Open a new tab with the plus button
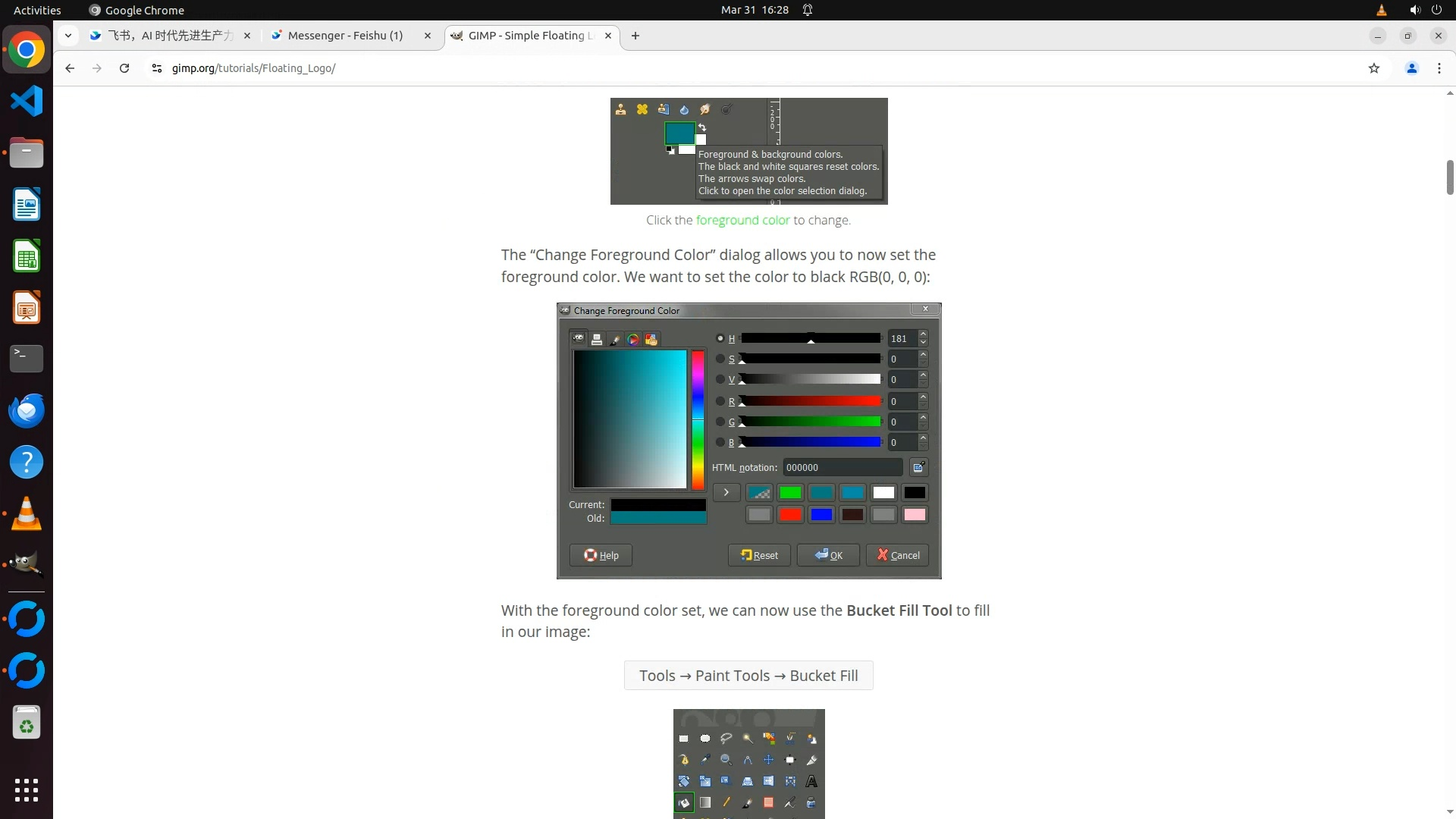 click(635, 36)
